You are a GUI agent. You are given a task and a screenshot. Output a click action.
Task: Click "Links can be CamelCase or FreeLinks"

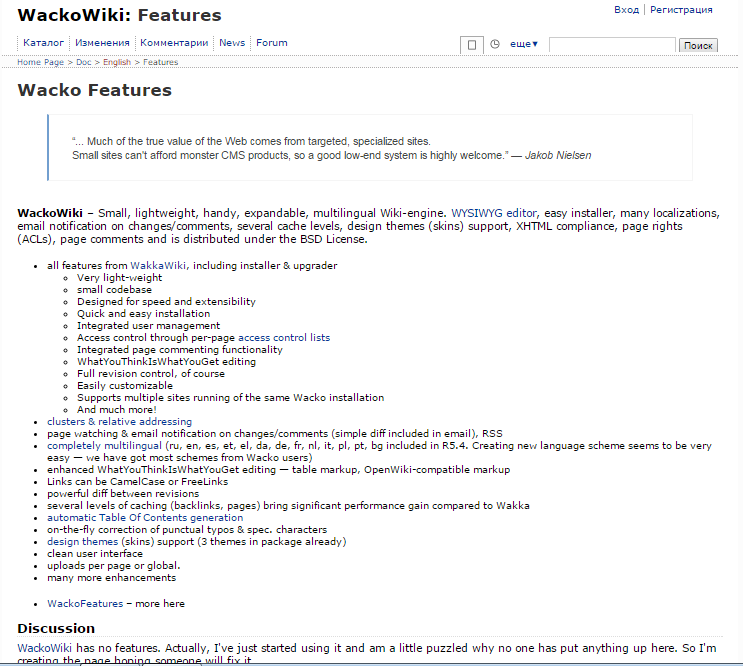137,482
